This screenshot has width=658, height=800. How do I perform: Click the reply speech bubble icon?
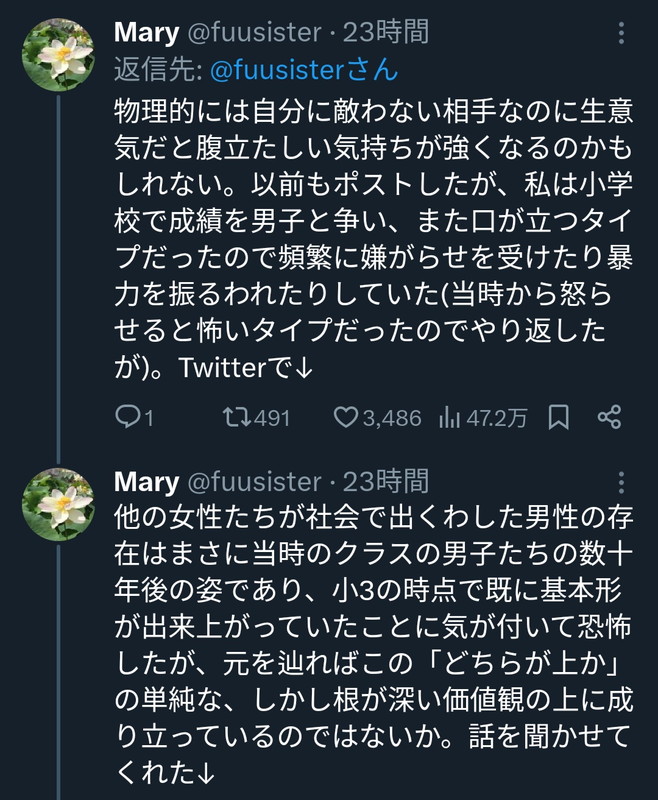point(128,417)
